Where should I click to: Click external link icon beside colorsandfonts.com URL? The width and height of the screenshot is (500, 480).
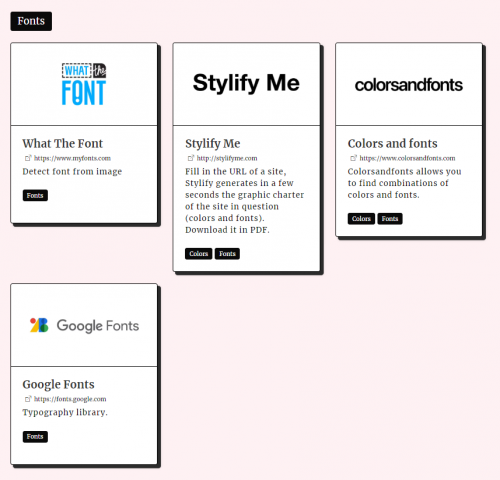[x=353, y=158]
